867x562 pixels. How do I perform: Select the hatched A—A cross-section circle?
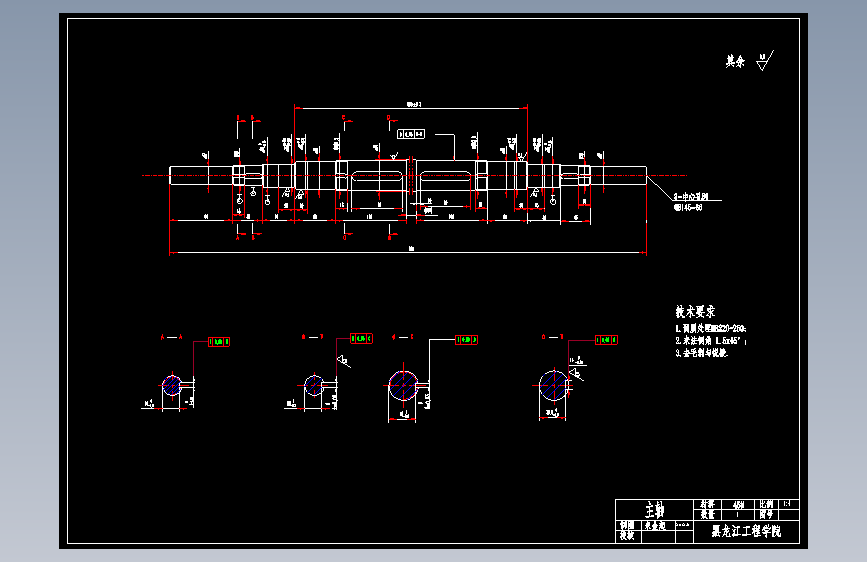tap(172, 385)
